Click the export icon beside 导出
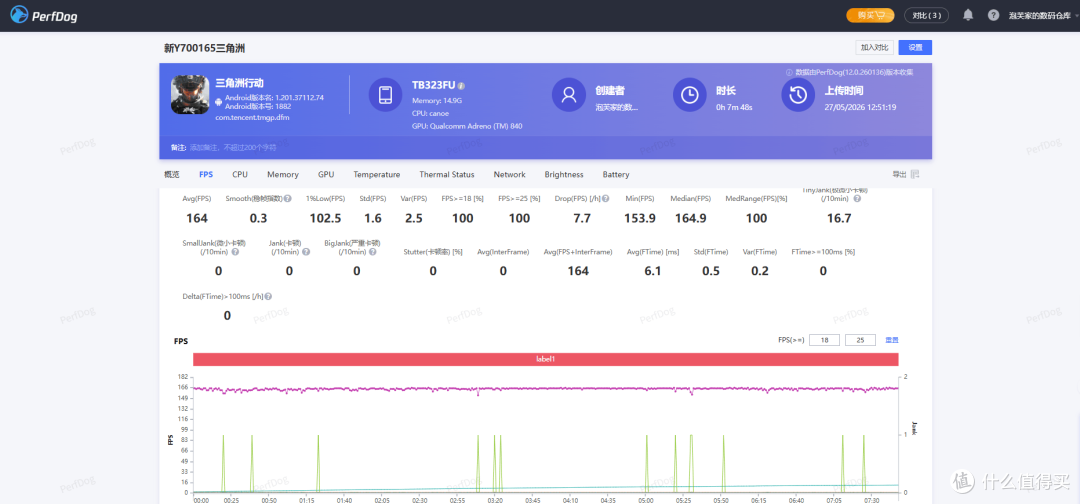This screenshot has width=1080, height=504. [x=915, y=174]
